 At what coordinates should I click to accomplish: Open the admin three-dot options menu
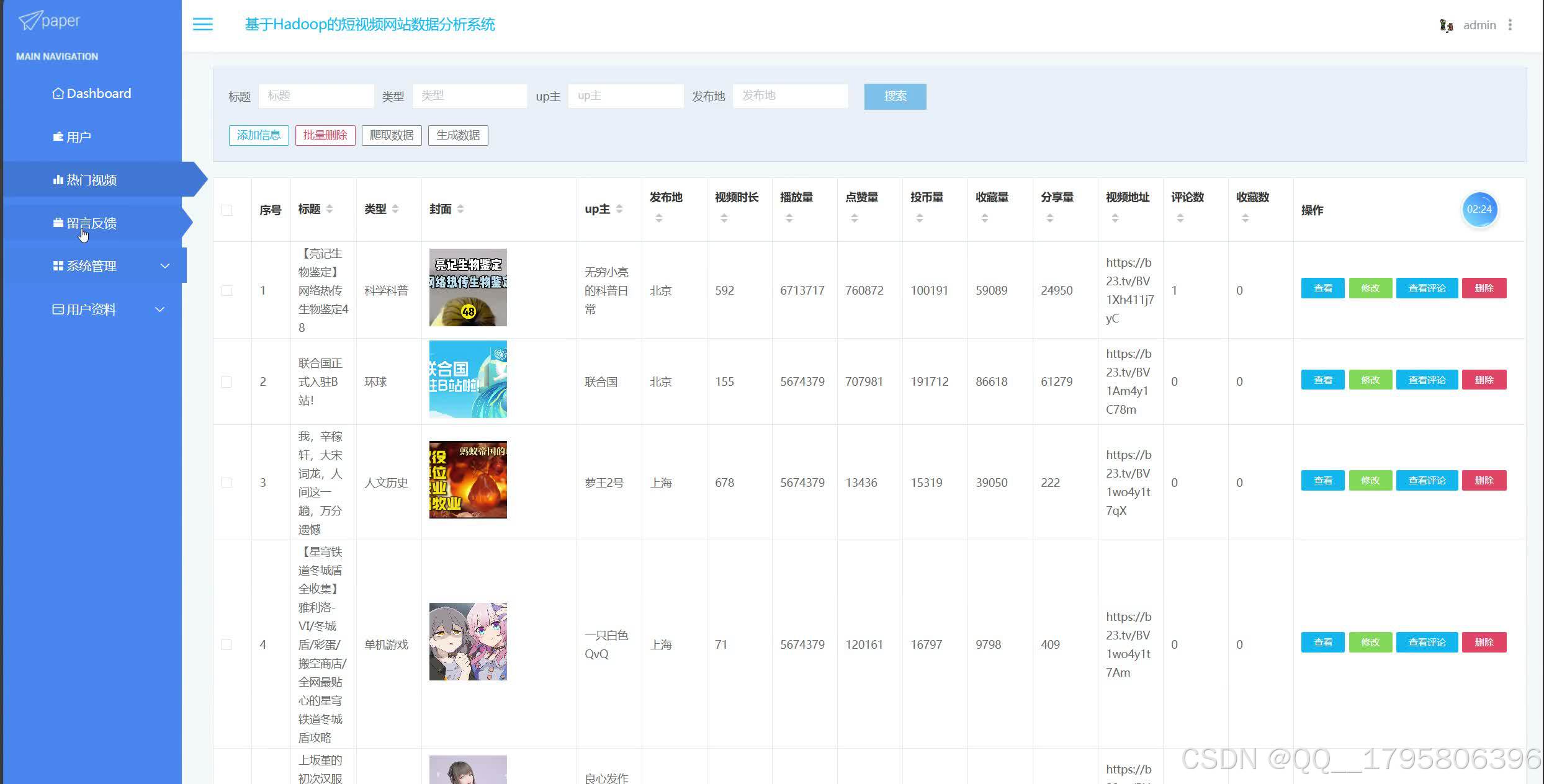pyautogui.click(x=1510, y=25)
